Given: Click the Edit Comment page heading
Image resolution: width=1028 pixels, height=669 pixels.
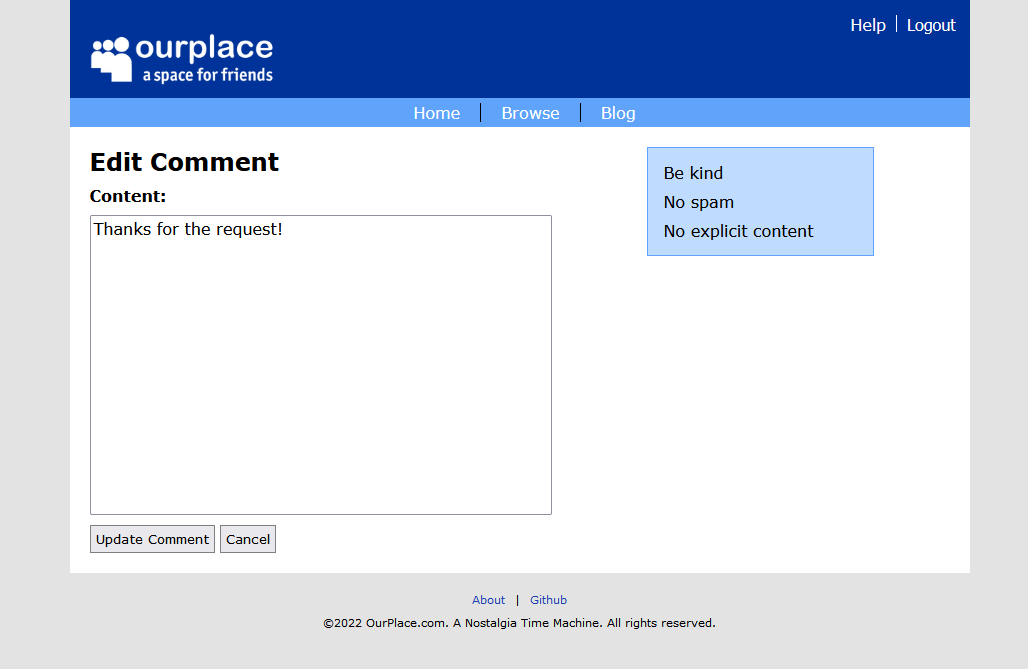Looking at the screenshot, I should click(x=184, y=161).
